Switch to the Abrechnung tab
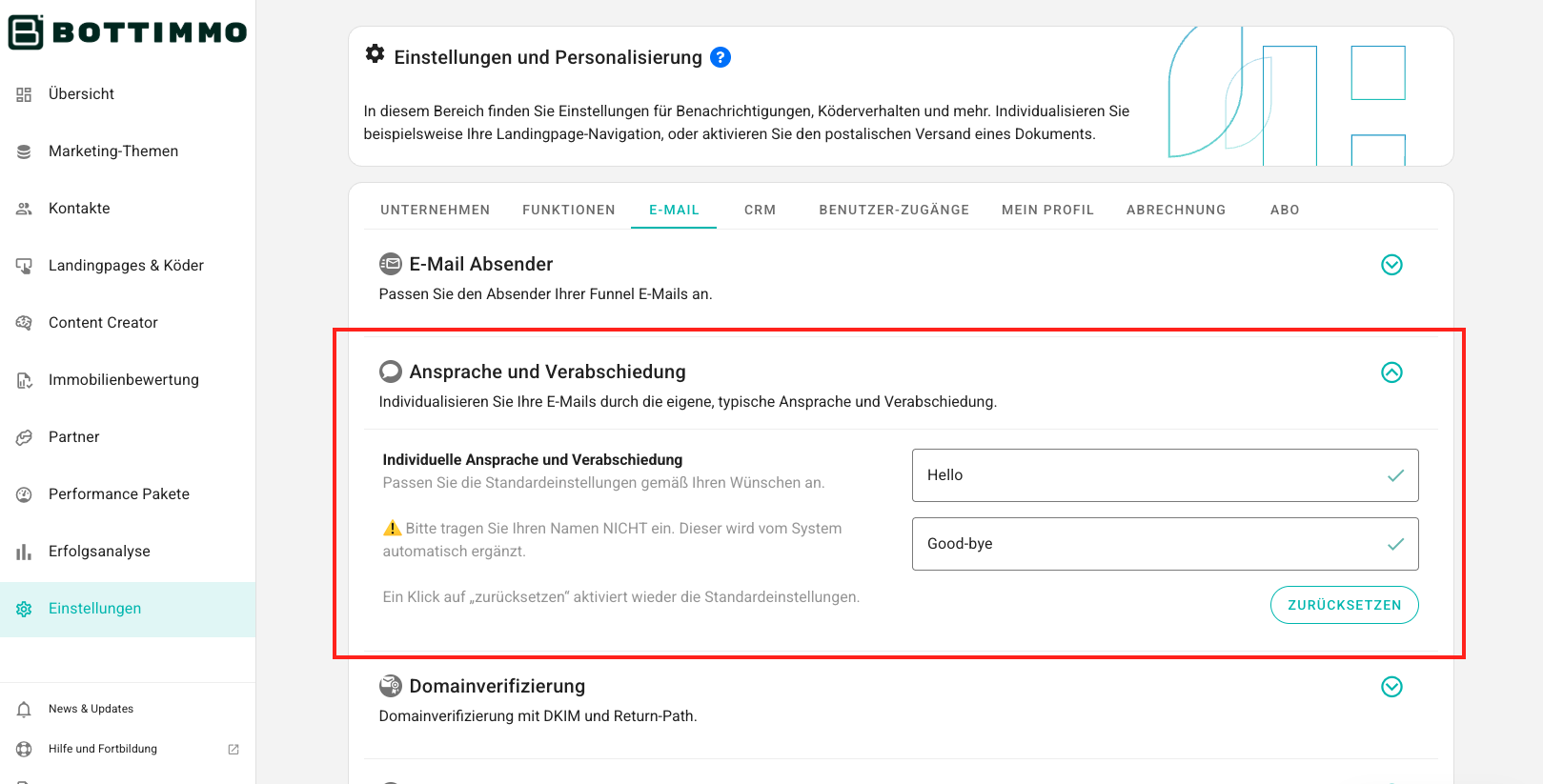Screen dimensions: 1543x784 (x=1175, y=210)
